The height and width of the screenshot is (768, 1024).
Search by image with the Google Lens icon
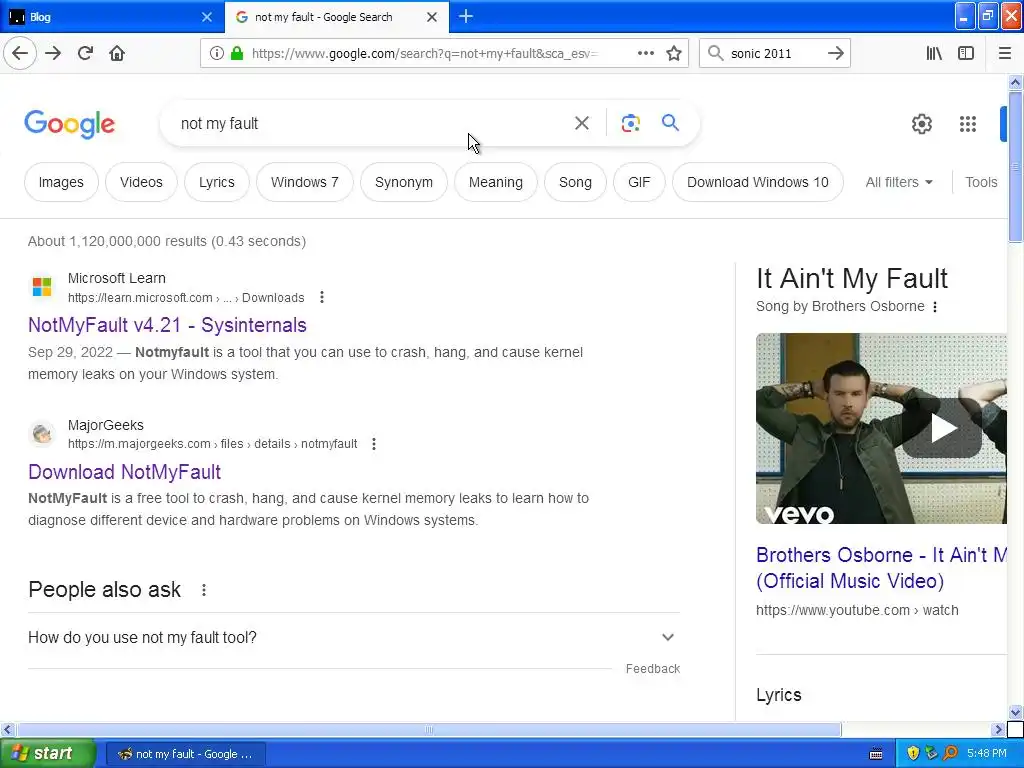[630, 123]
